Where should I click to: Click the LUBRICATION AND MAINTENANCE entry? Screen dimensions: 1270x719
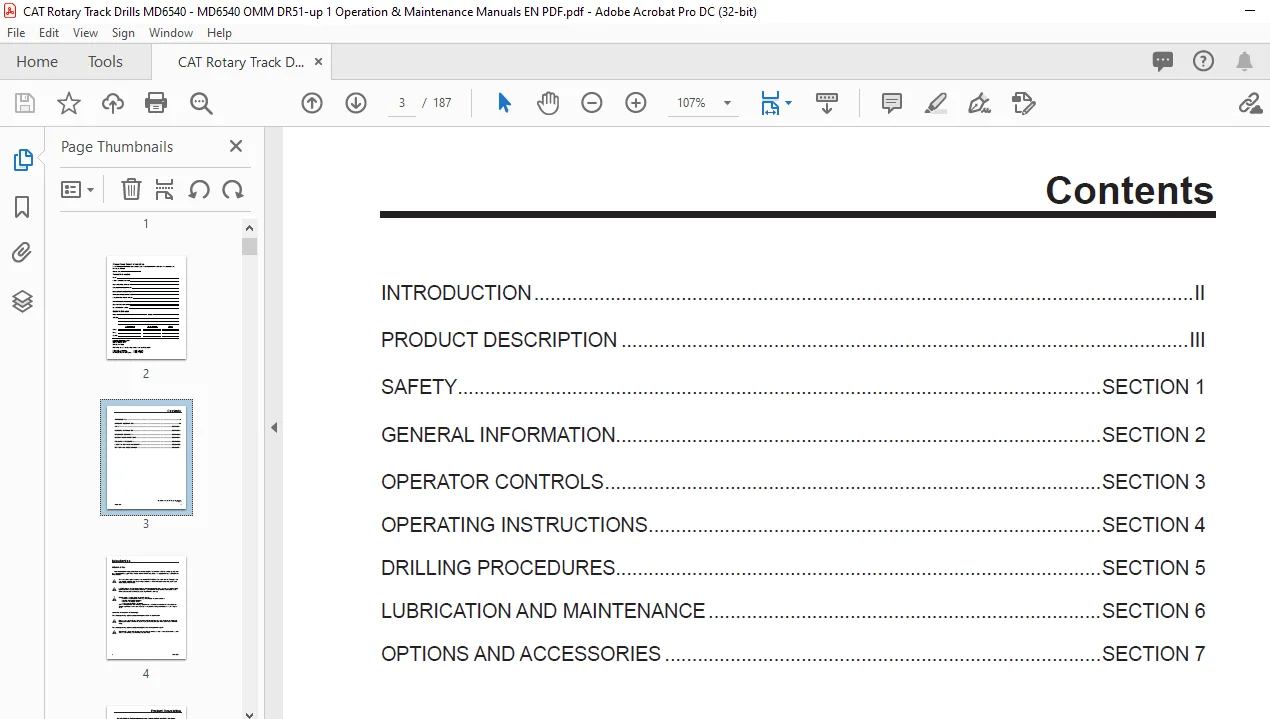[x=793, y=611]
